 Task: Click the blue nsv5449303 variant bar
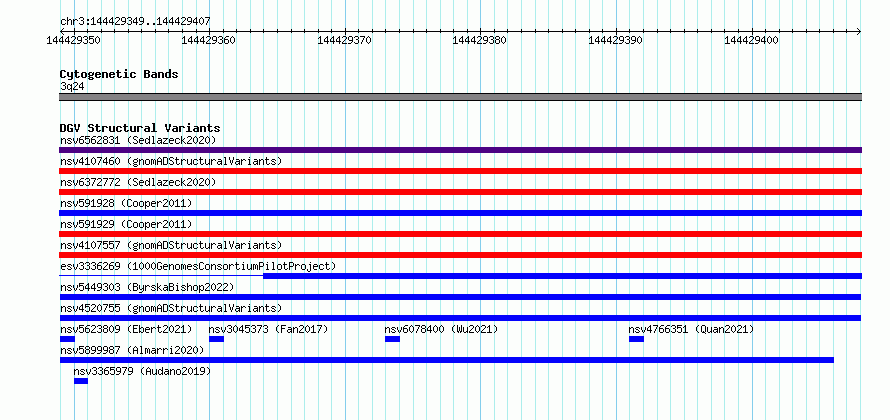pyautogui.click(x=460, y=297)
